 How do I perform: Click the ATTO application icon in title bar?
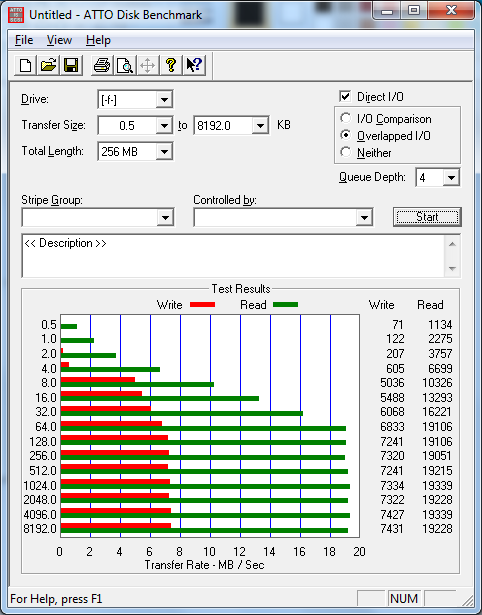[x=16, y=15]
